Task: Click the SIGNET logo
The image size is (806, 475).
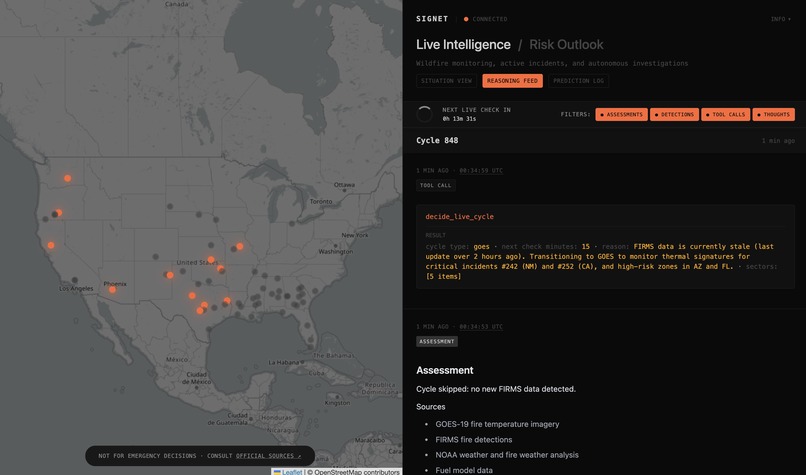Action: click(432, 19)
